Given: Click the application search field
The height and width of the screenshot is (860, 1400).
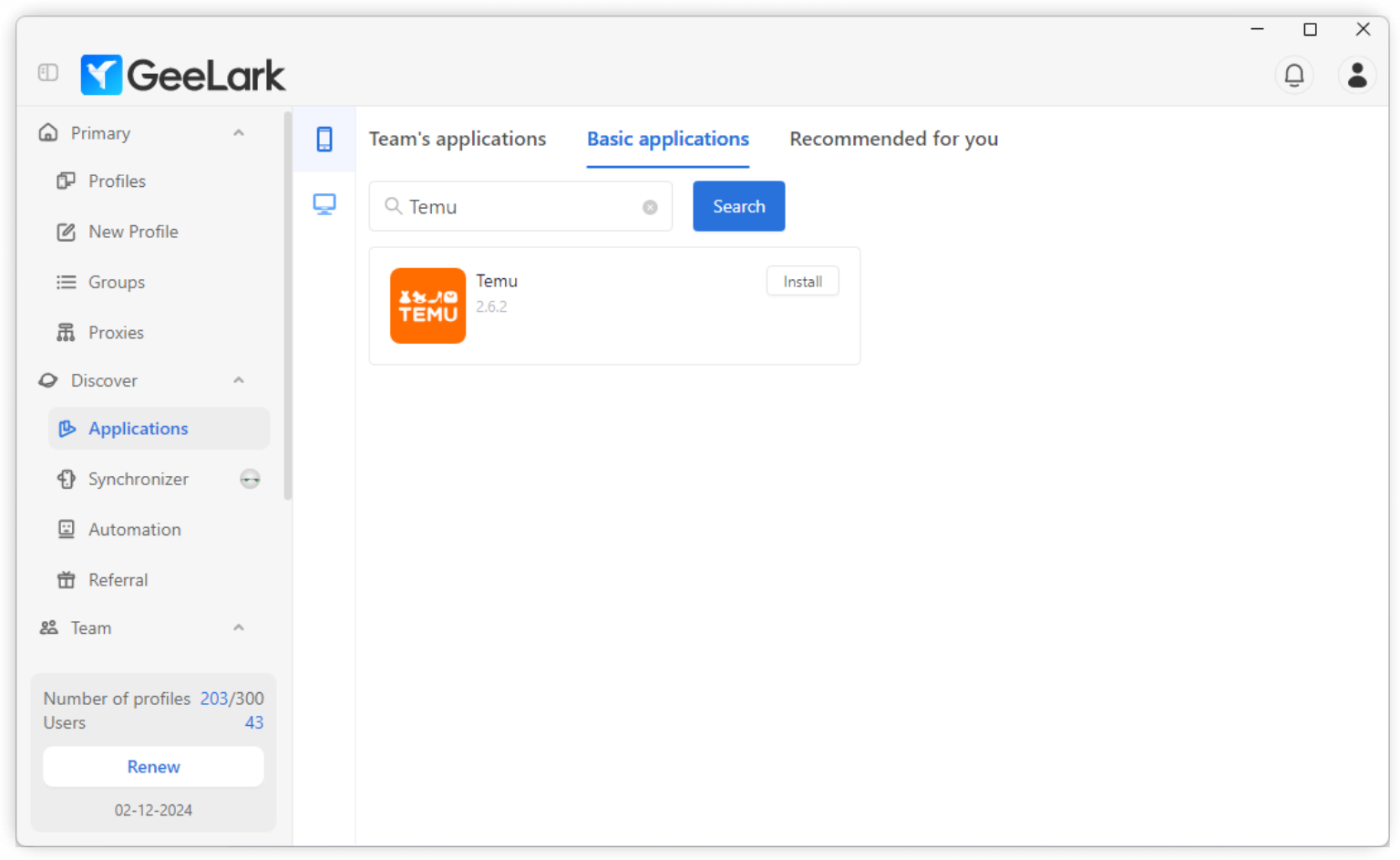Looking at the screenshot, I should coord(520,206).
